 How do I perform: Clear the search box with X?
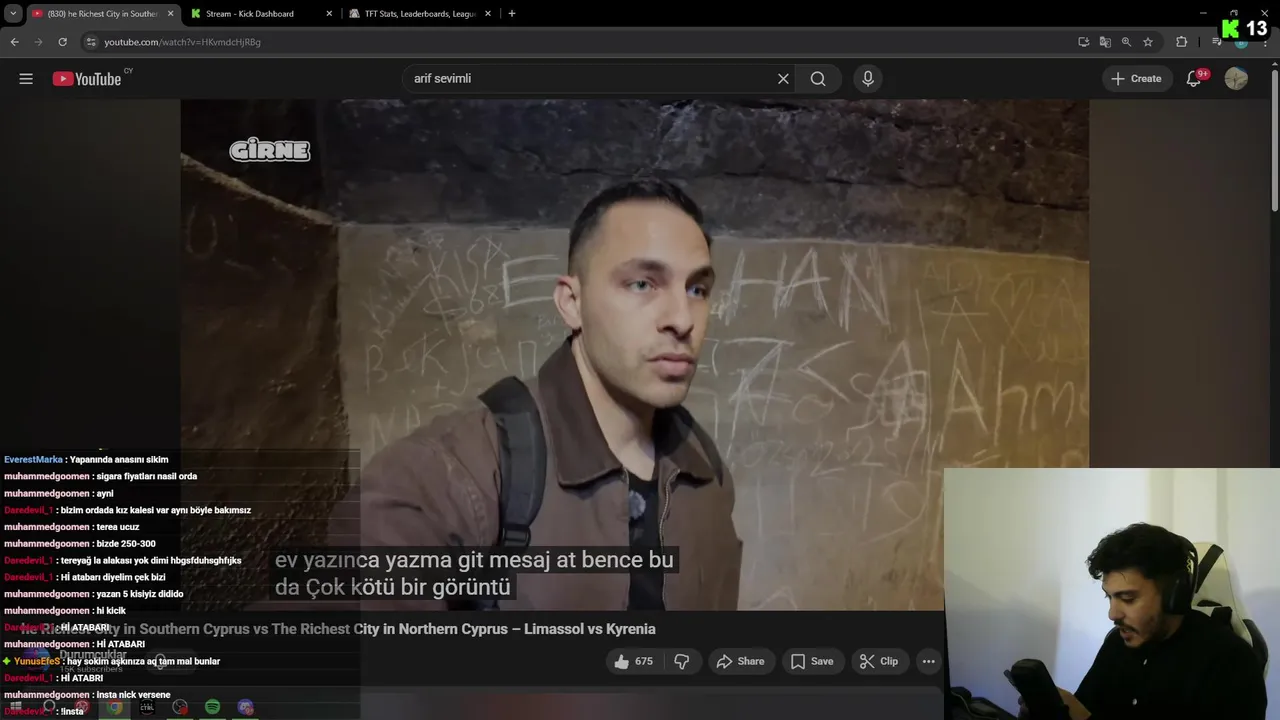[x=783, y=79]
